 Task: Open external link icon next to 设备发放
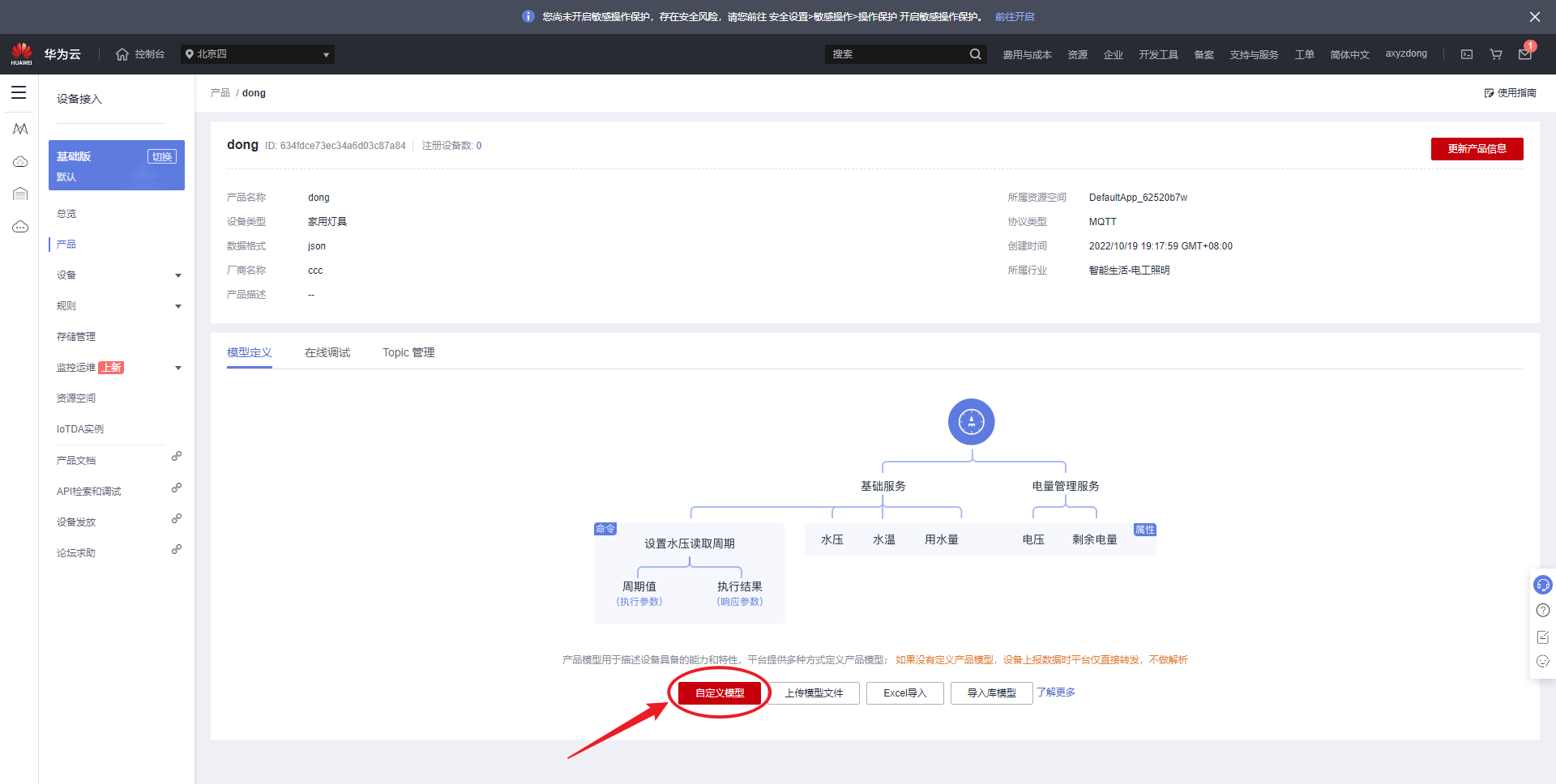point(176,518)
